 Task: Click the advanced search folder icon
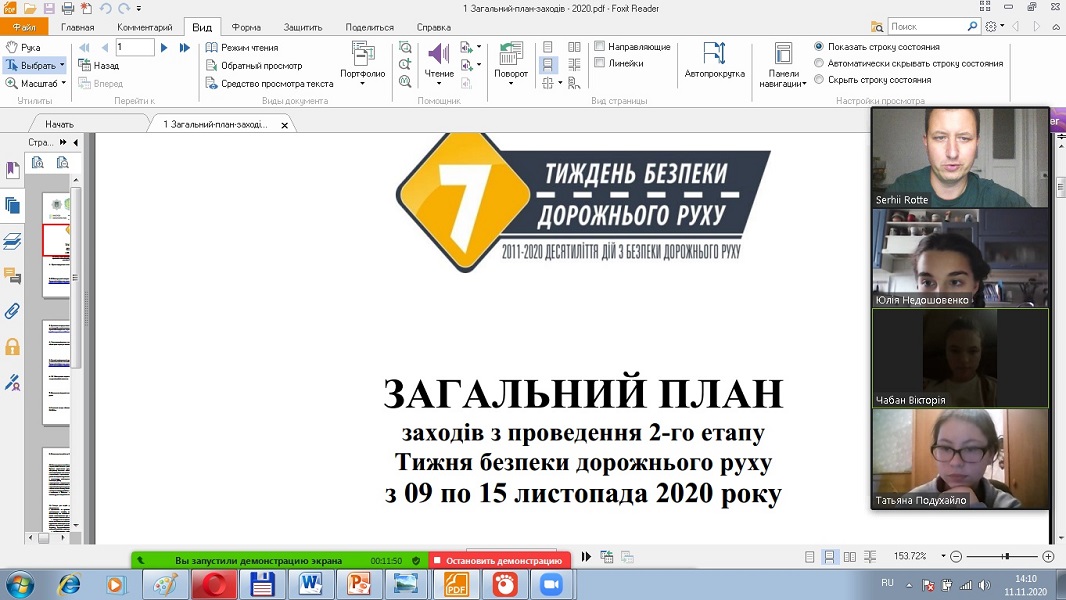877,27
